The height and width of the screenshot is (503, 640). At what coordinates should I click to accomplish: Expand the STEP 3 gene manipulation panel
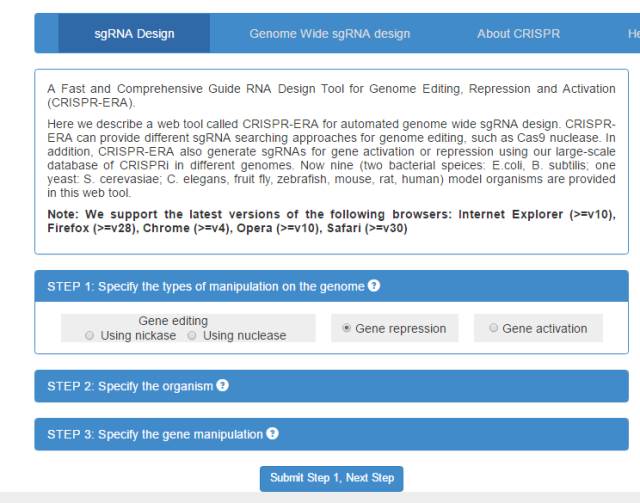pyautogui.click(x=331, y=434)
